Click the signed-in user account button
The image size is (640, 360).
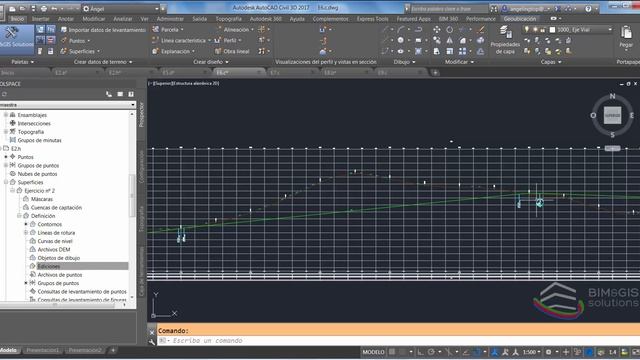pyautogui.click(x=527, y=9)
